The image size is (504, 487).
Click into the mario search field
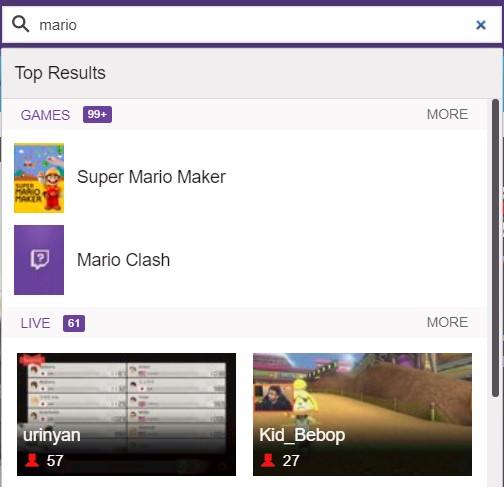click(252, 25)
